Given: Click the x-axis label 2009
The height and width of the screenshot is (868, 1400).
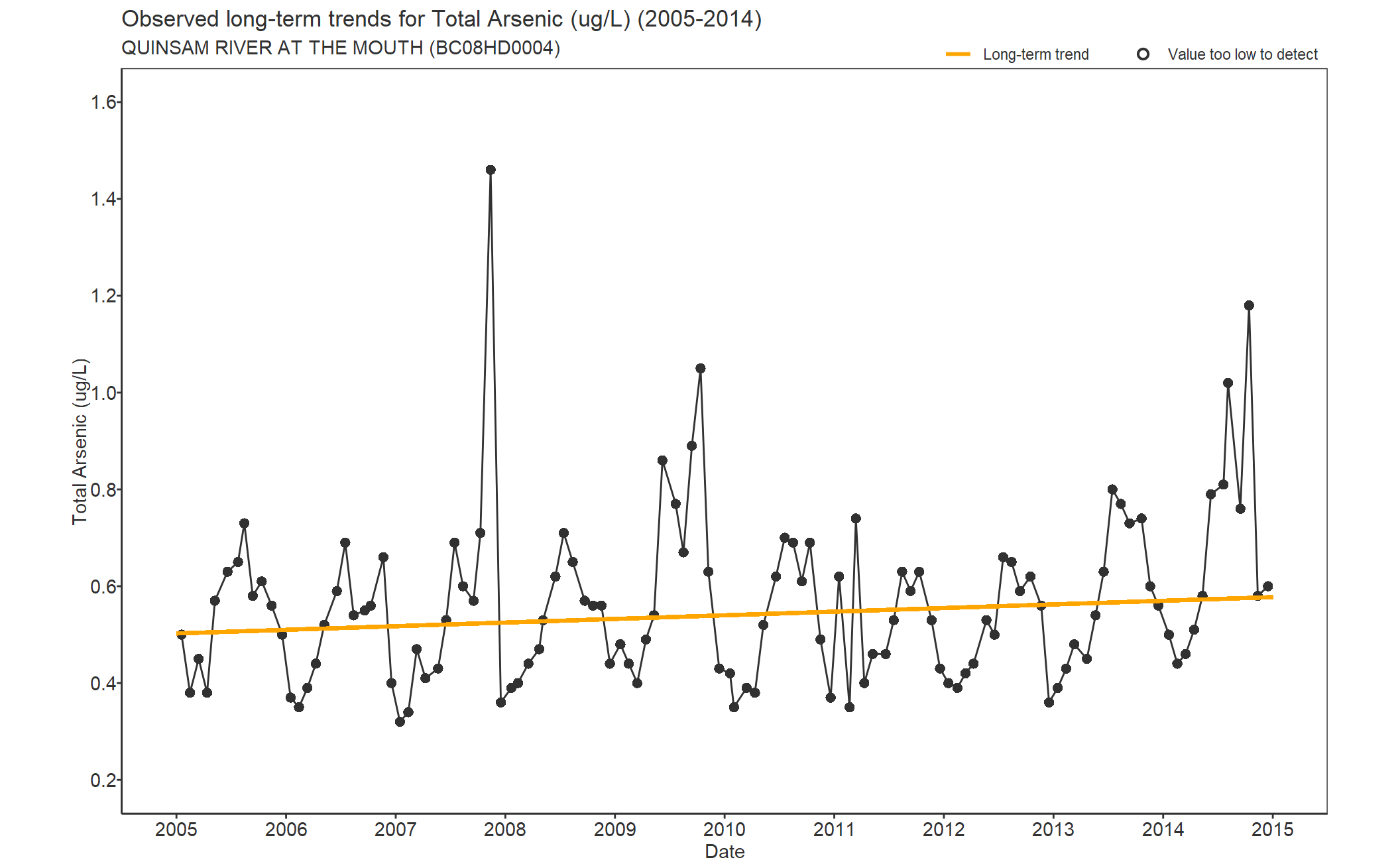Looking at the screenshot, I should (x=615, y=830).
